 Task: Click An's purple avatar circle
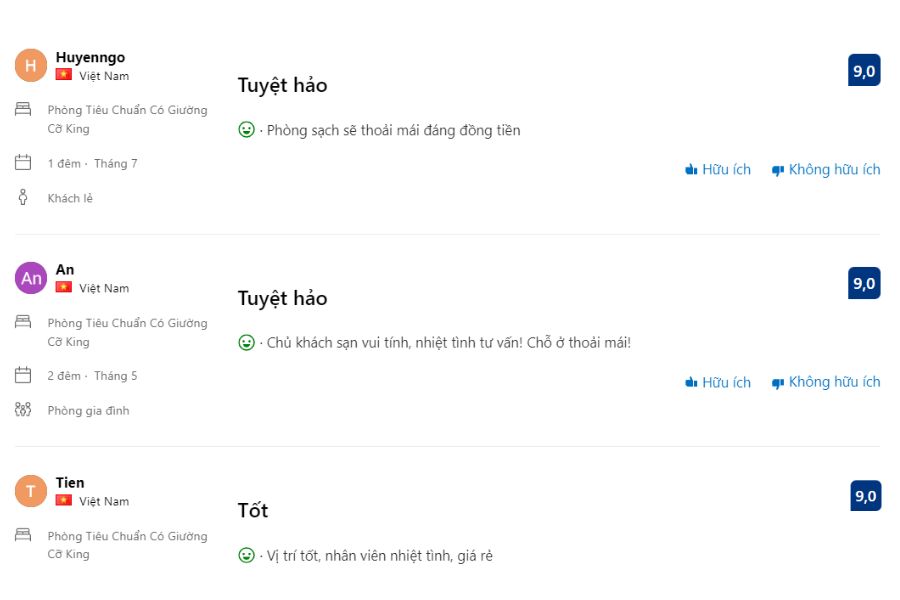pyautogui.click(x=31, y=278)
